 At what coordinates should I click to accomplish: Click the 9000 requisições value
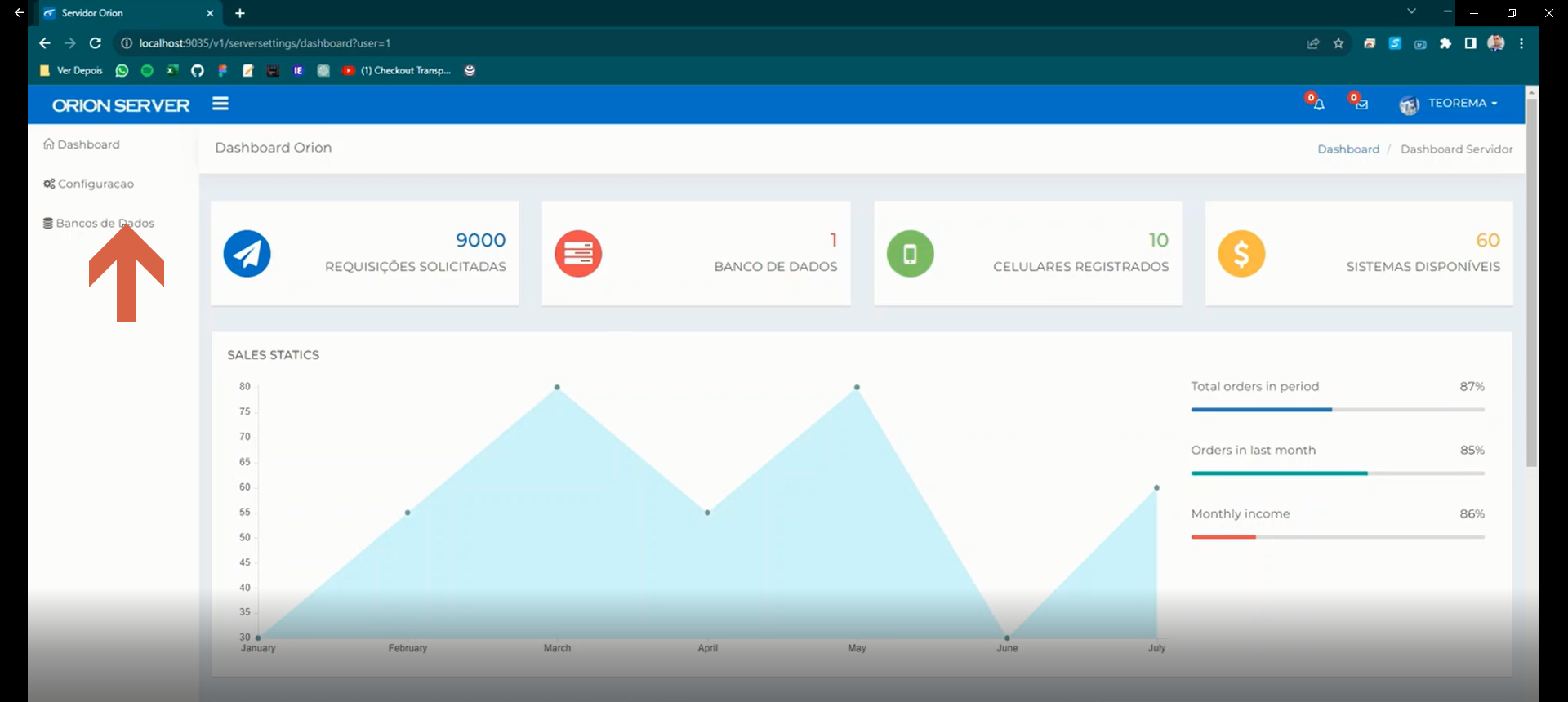click(481, 240)
